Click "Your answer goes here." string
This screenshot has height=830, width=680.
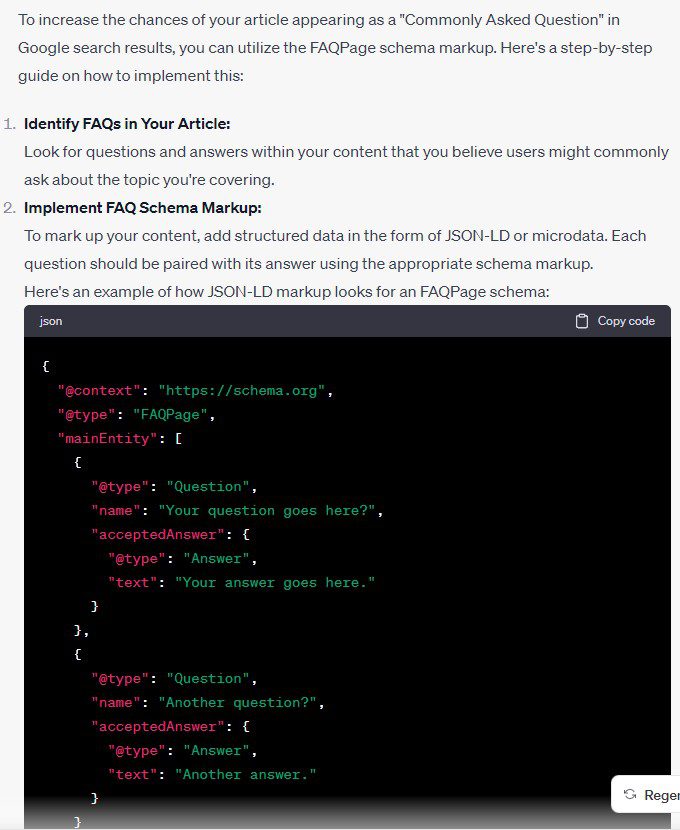coord(275,583)
